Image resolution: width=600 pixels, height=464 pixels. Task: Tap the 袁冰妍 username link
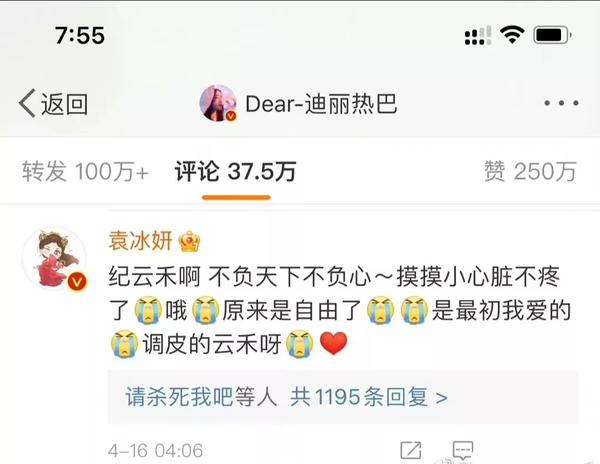point(140,241)
